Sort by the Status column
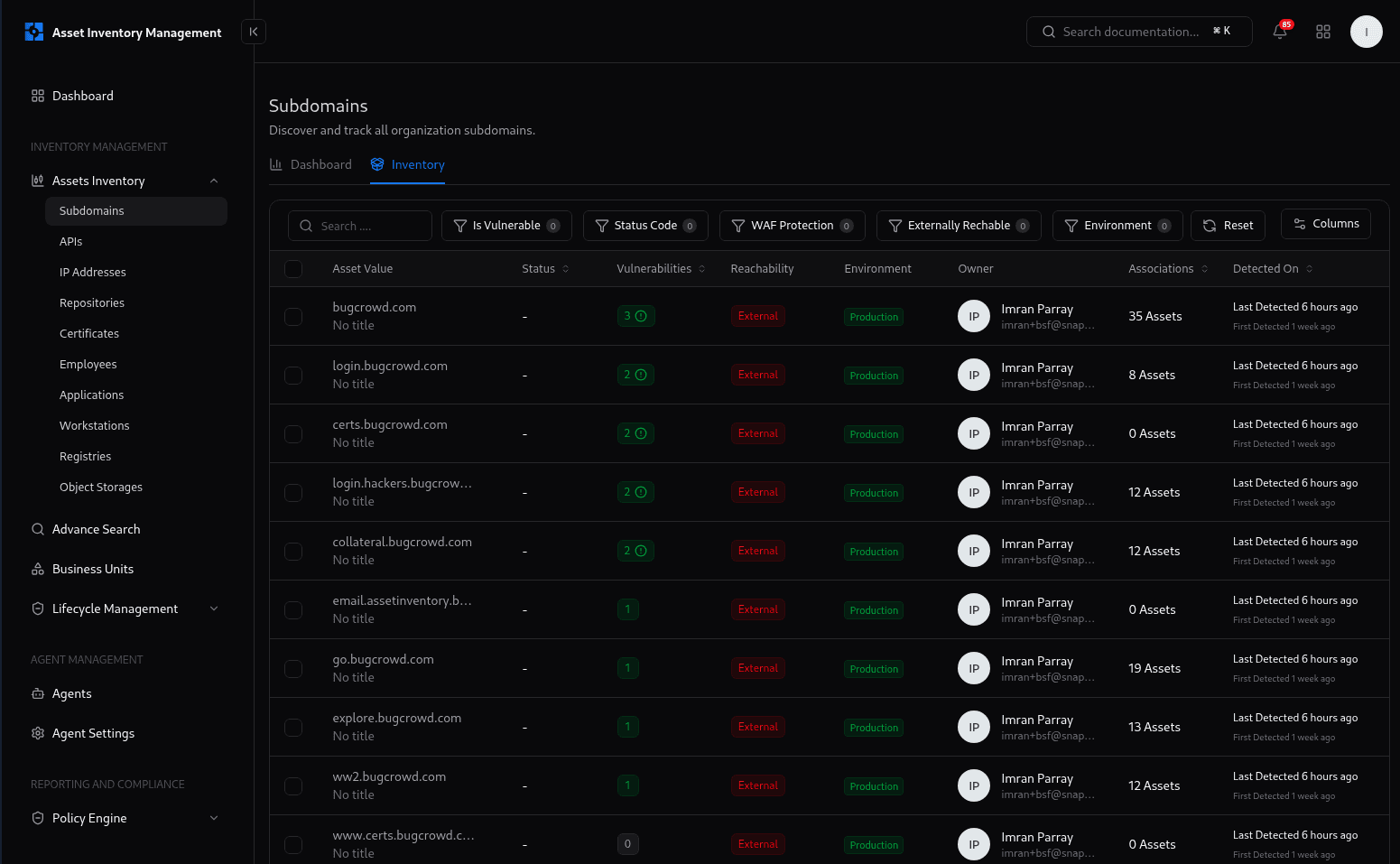The image size is (1400, 864). pyautogui.click(x=545, y=269)
